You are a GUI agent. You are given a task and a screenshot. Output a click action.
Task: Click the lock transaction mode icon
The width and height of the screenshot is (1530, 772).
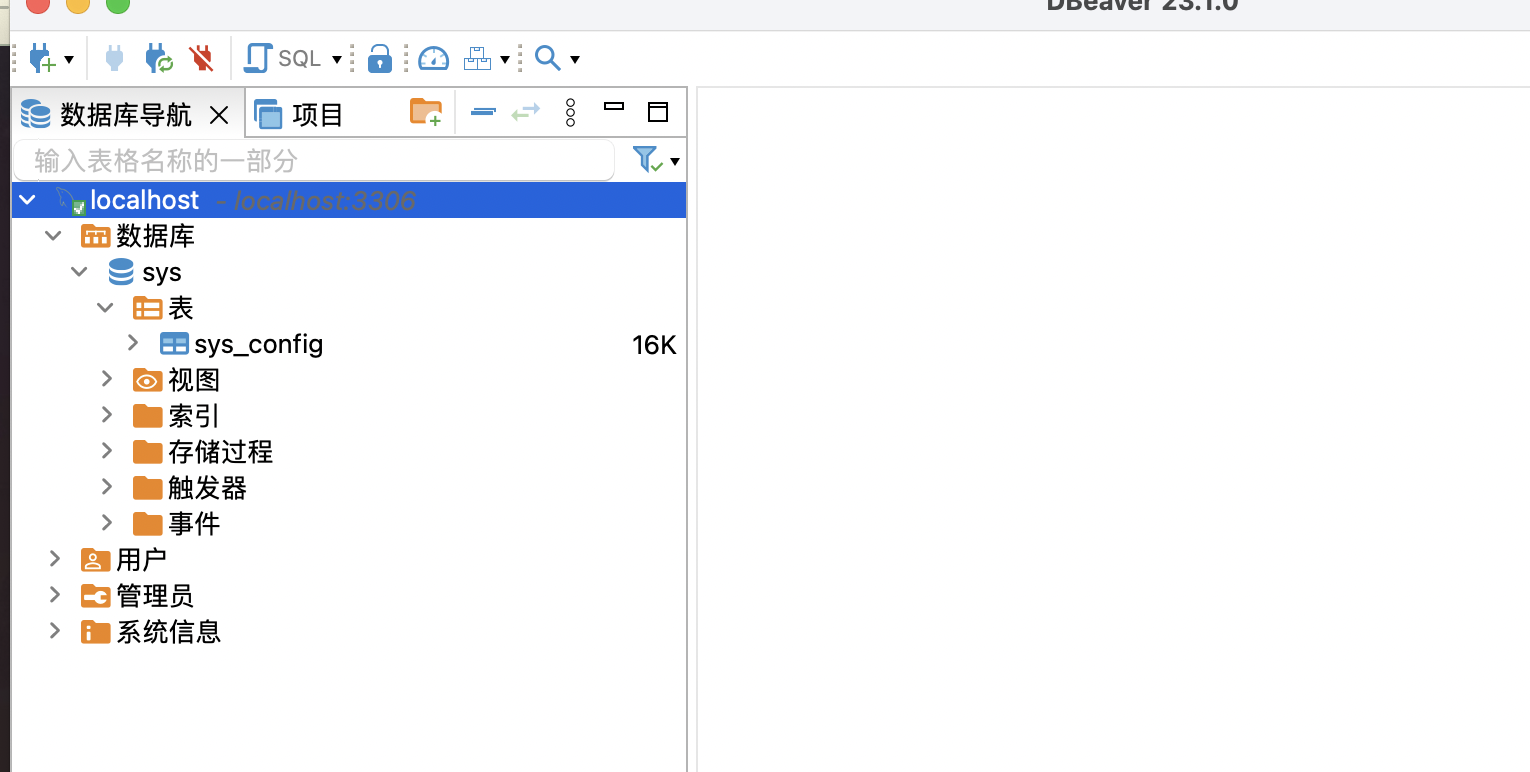(379, 59)
